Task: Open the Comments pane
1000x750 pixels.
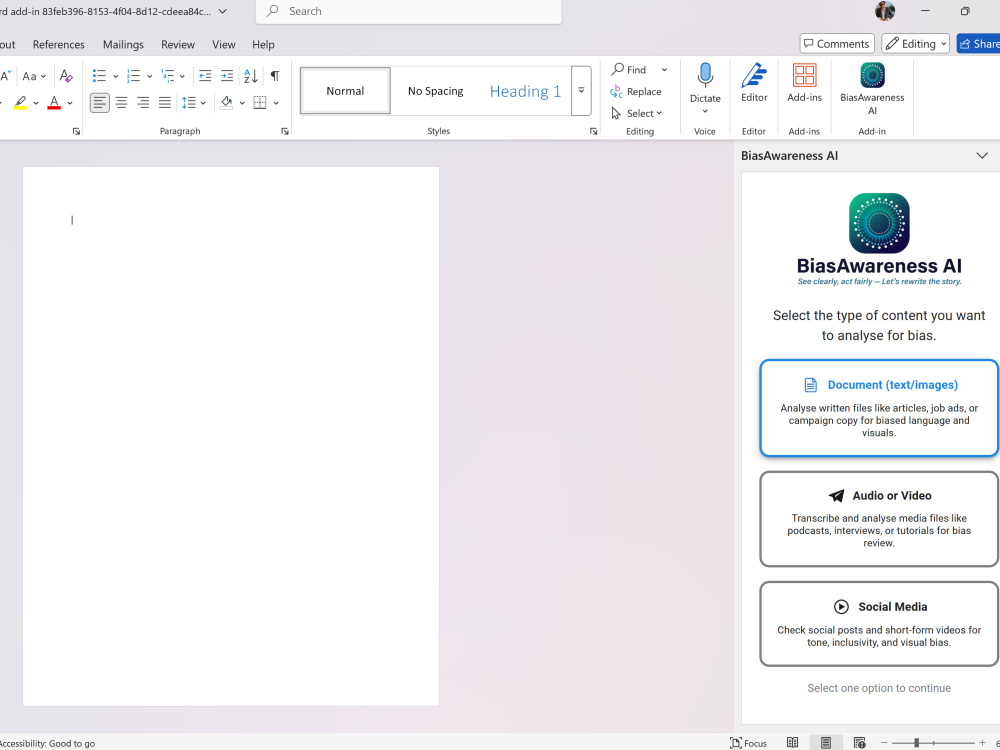Action: [837, 43]
